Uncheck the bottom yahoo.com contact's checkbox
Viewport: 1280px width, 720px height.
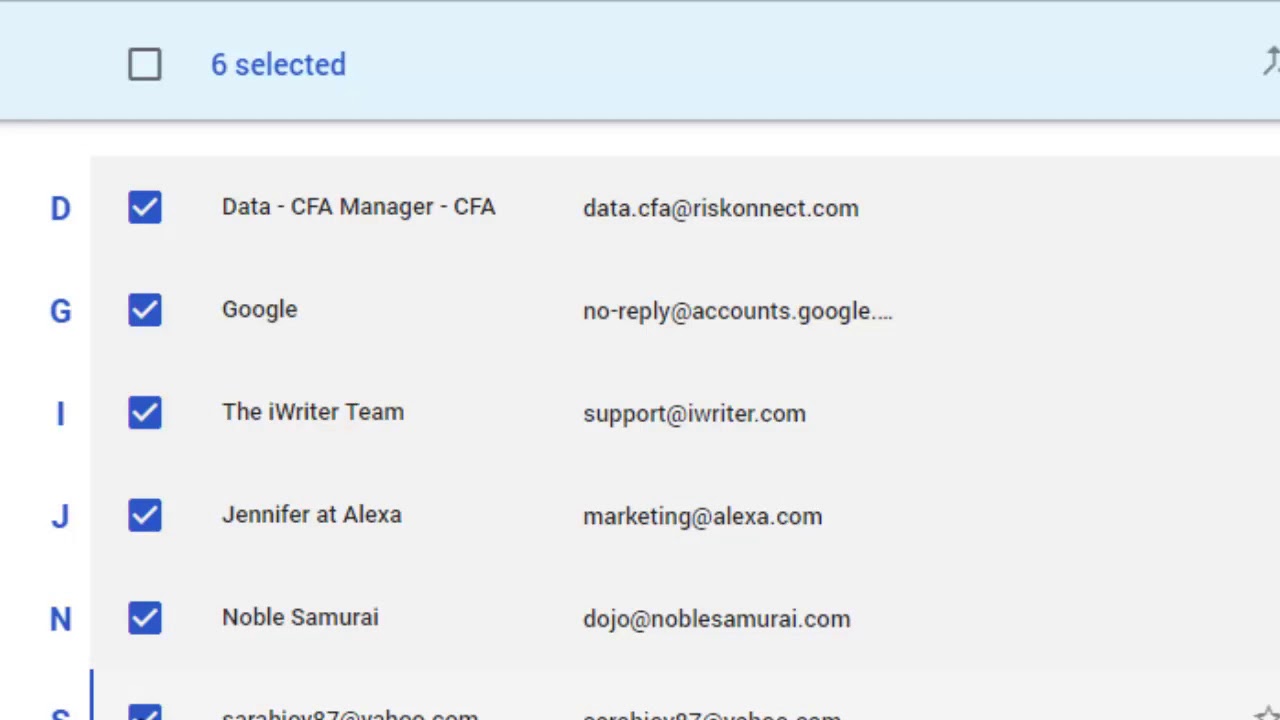(145, 713)
